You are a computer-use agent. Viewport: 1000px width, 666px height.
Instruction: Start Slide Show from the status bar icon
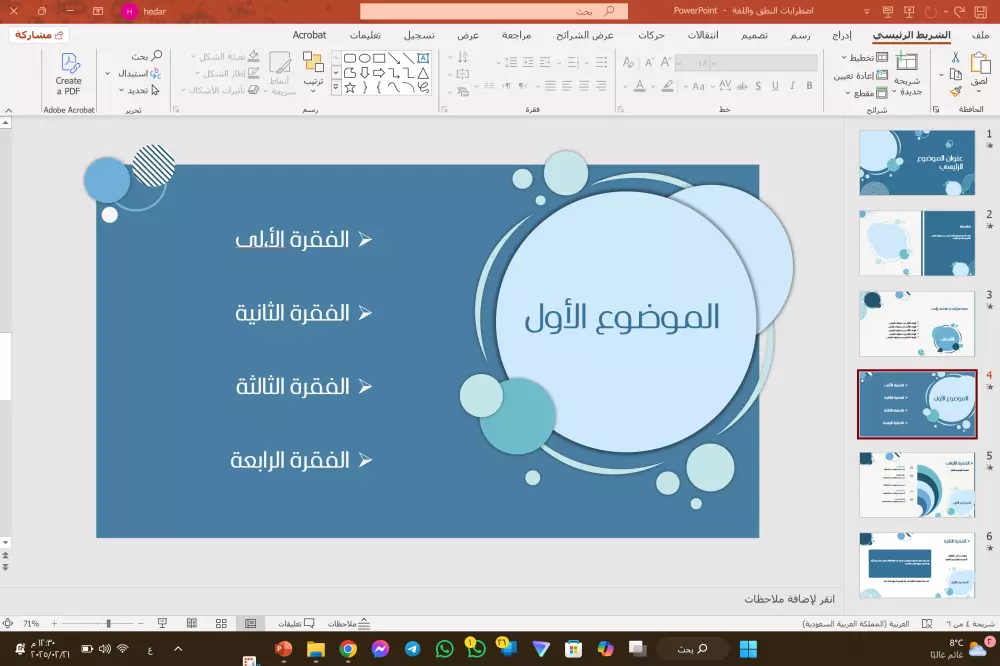coord(162,622)
